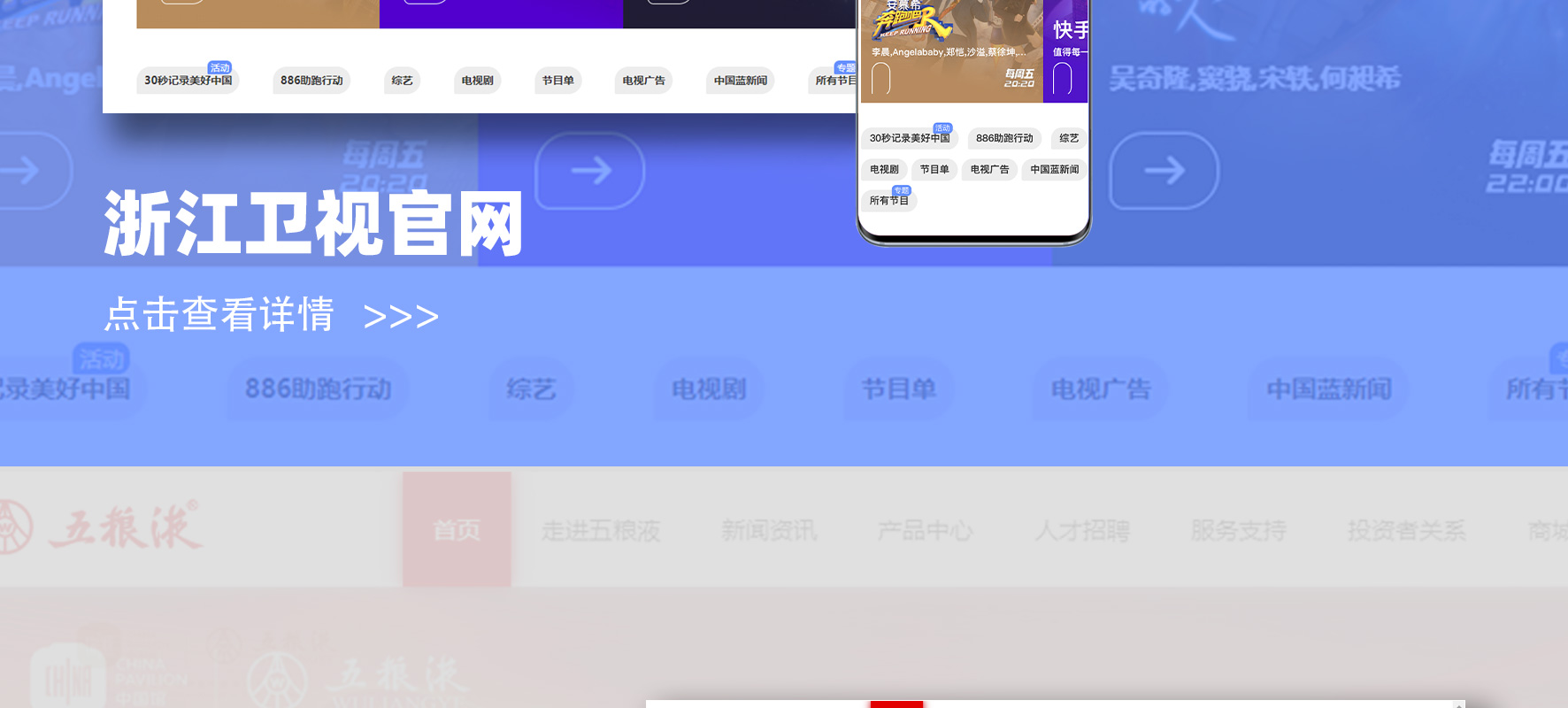Click cast names under Keep Running phone card

(x=949, y=52)
